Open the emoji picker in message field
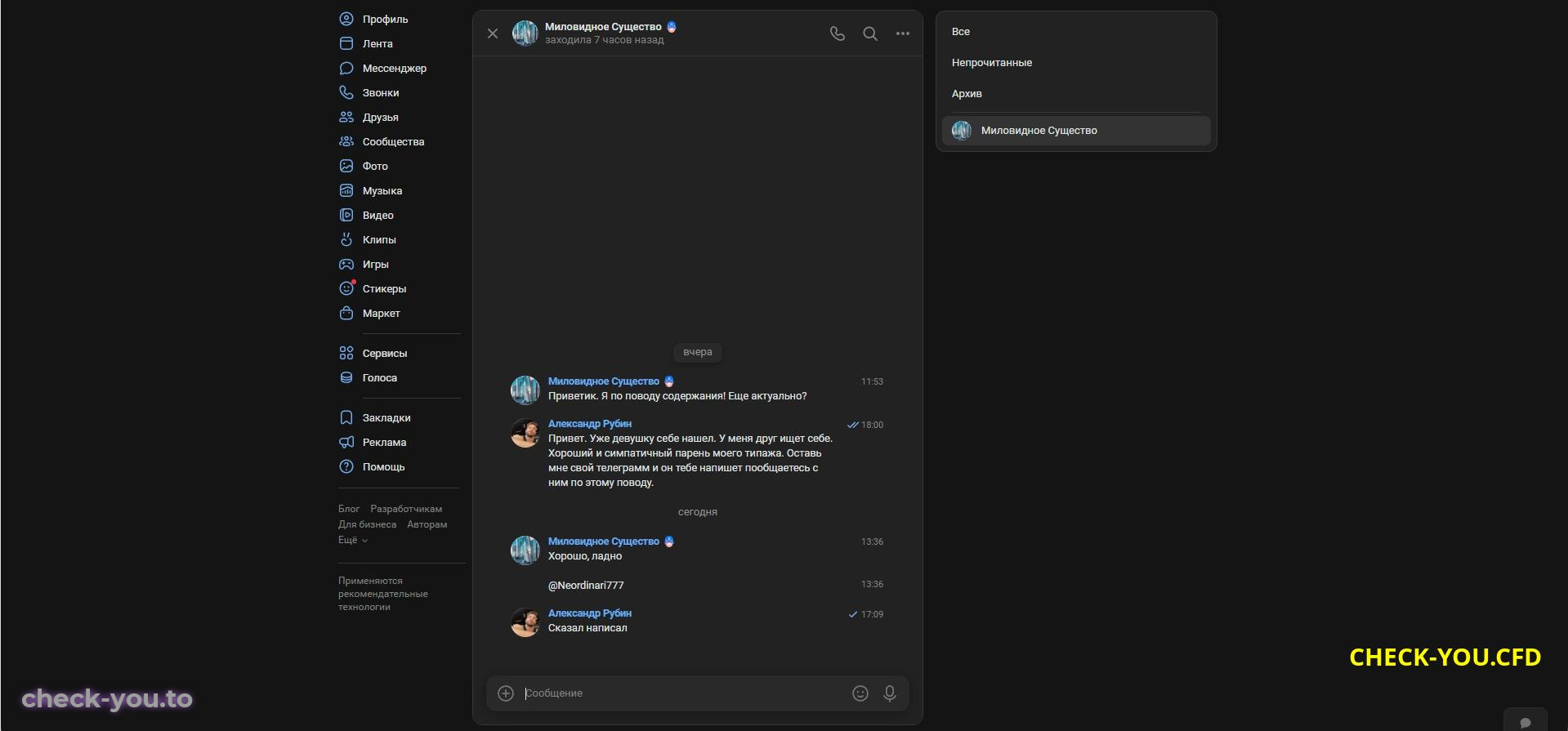The image size is (1568, 731). pyautogui.click(x=860, y=693)
